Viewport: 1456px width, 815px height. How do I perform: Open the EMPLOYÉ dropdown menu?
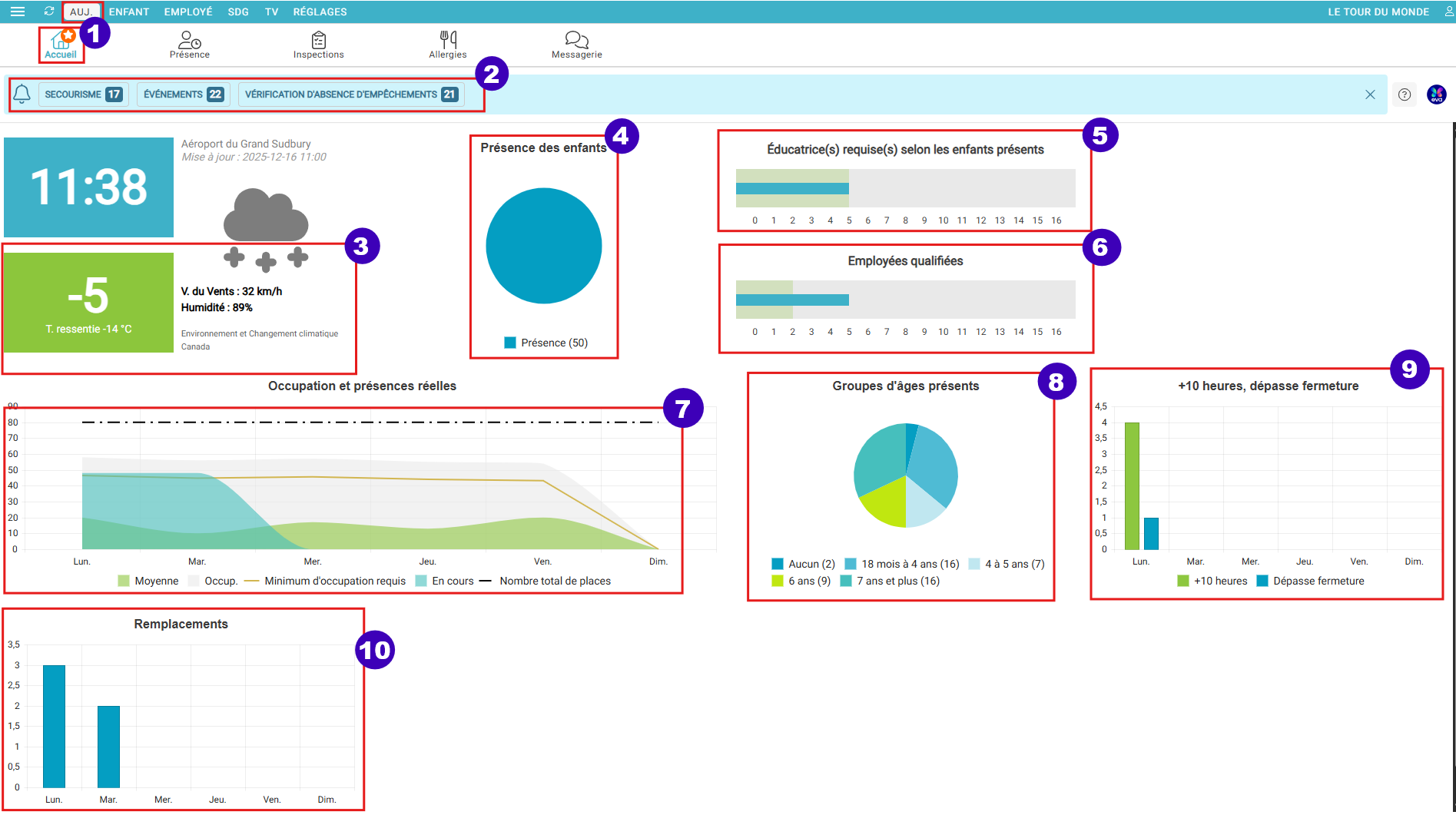coord(188,12)
